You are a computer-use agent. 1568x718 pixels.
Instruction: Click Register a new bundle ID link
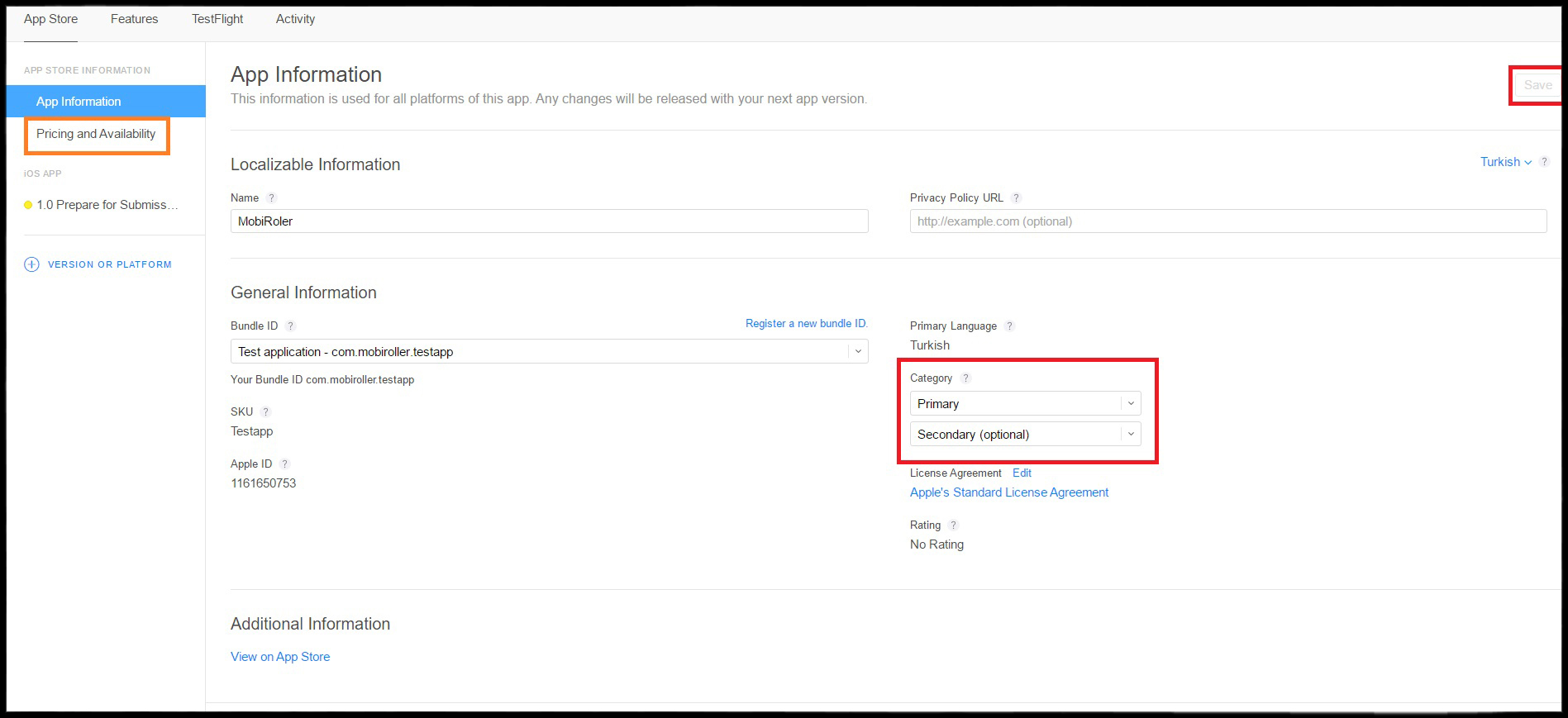[x=807, y=323]
